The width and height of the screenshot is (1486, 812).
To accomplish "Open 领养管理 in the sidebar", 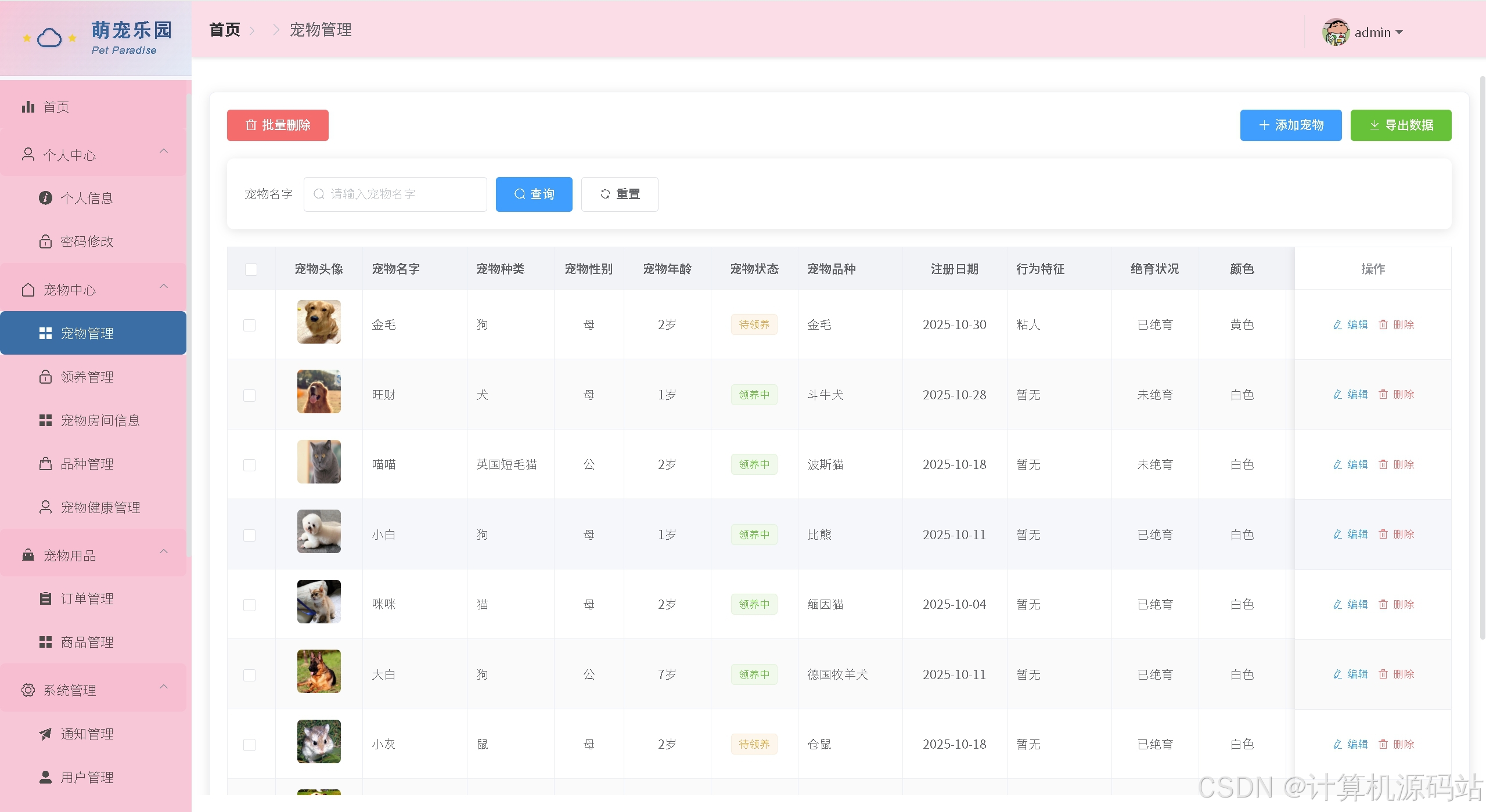I will click(x=93, y=377).
